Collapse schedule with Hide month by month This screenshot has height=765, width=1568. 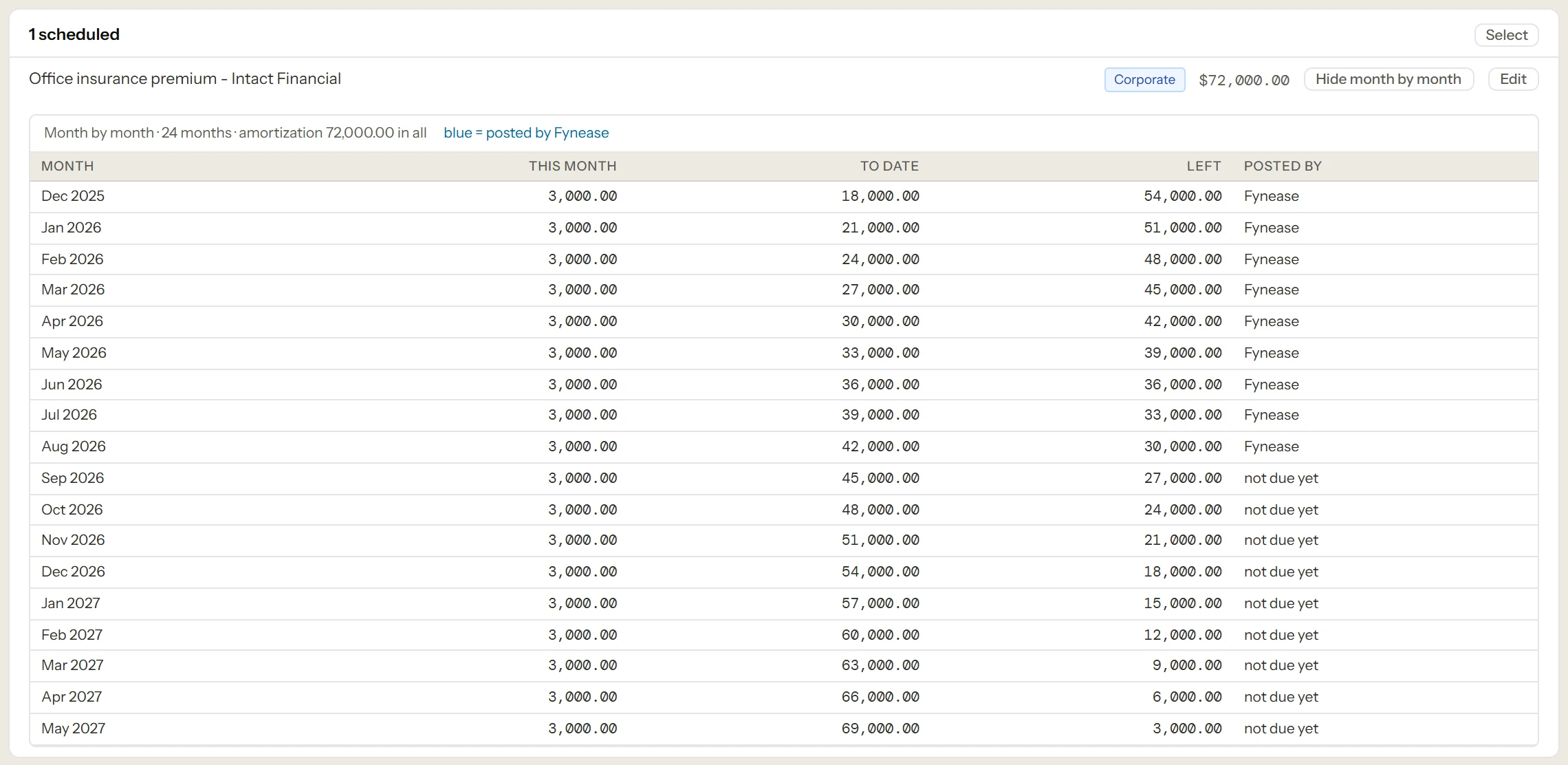tap(1389, 79)
